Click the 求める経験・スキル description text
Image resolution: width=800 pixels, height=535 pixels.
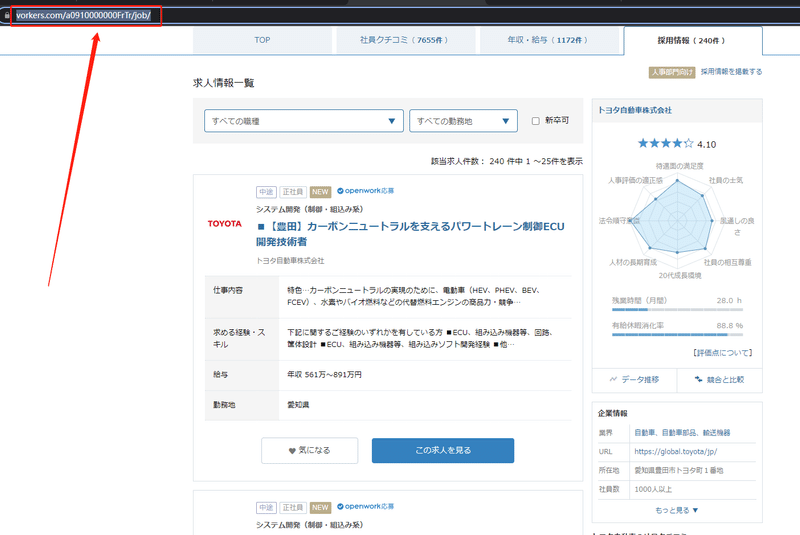pyautogui.click(x=421, y=338)
